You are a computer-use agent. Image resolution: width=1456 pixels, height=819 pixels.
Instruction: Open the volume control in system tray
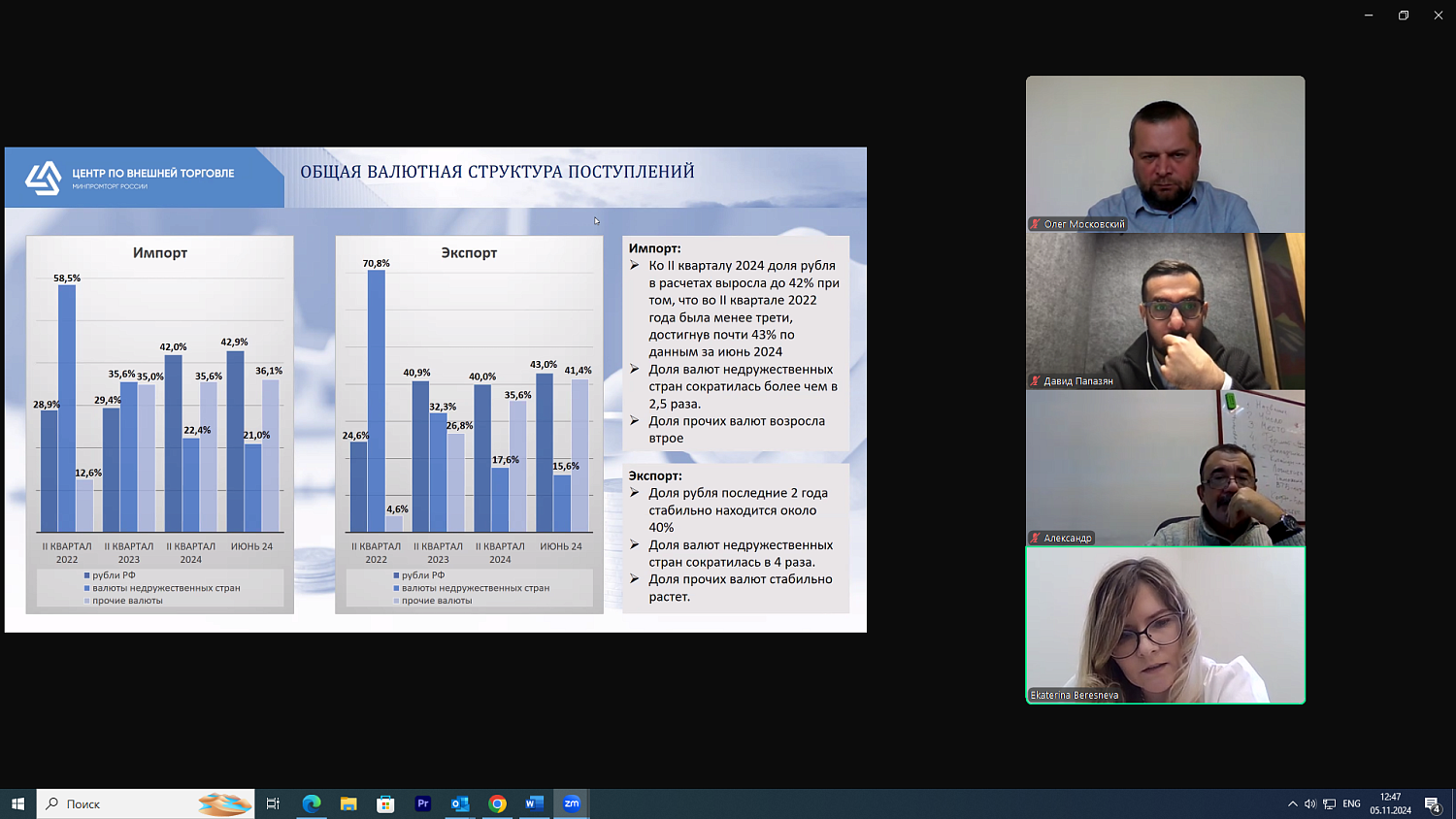point(1310,803)
